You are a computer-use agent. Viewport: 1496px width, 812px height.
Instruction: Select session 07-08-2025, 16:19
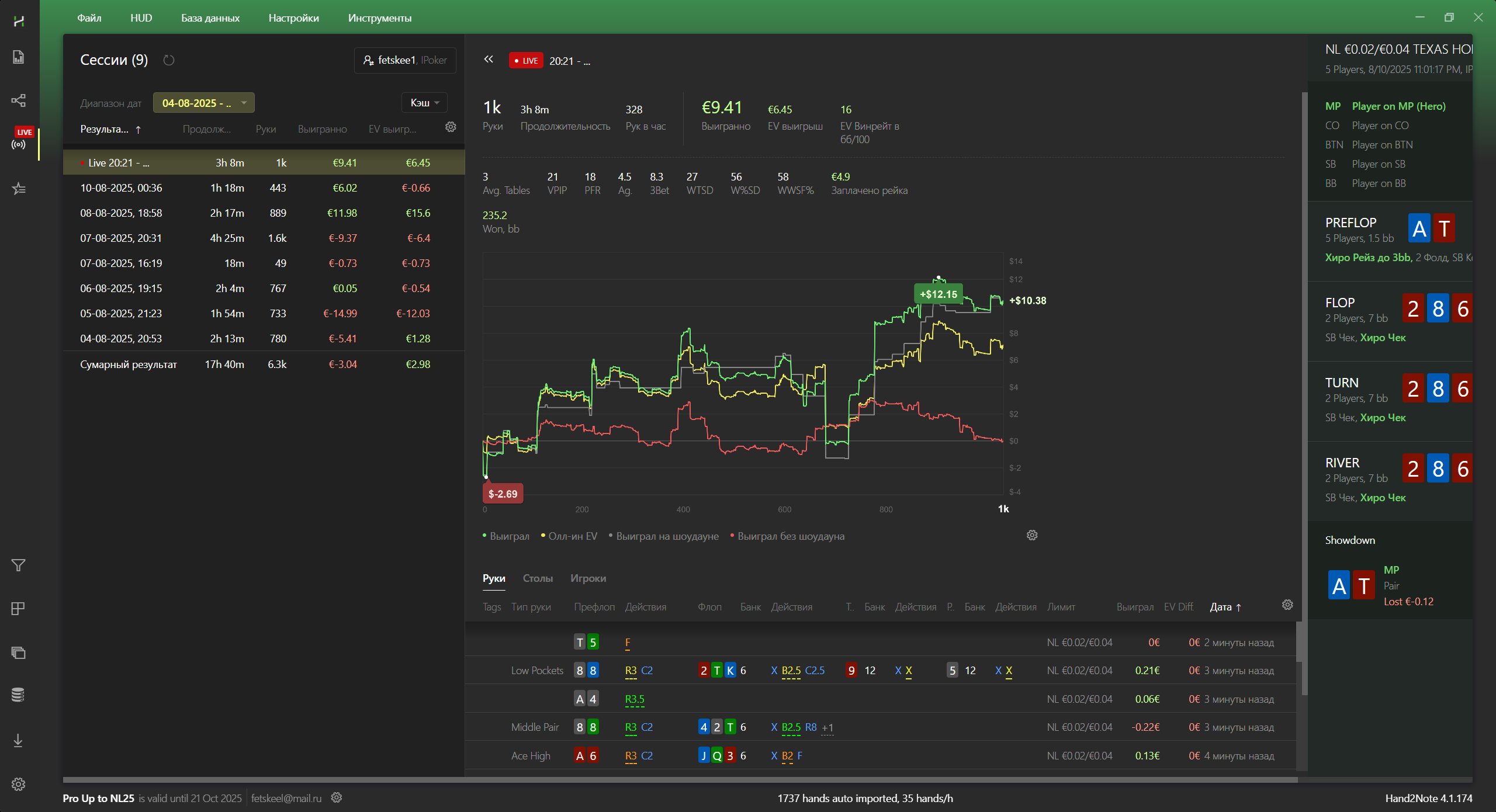click(x=264, y=263)
